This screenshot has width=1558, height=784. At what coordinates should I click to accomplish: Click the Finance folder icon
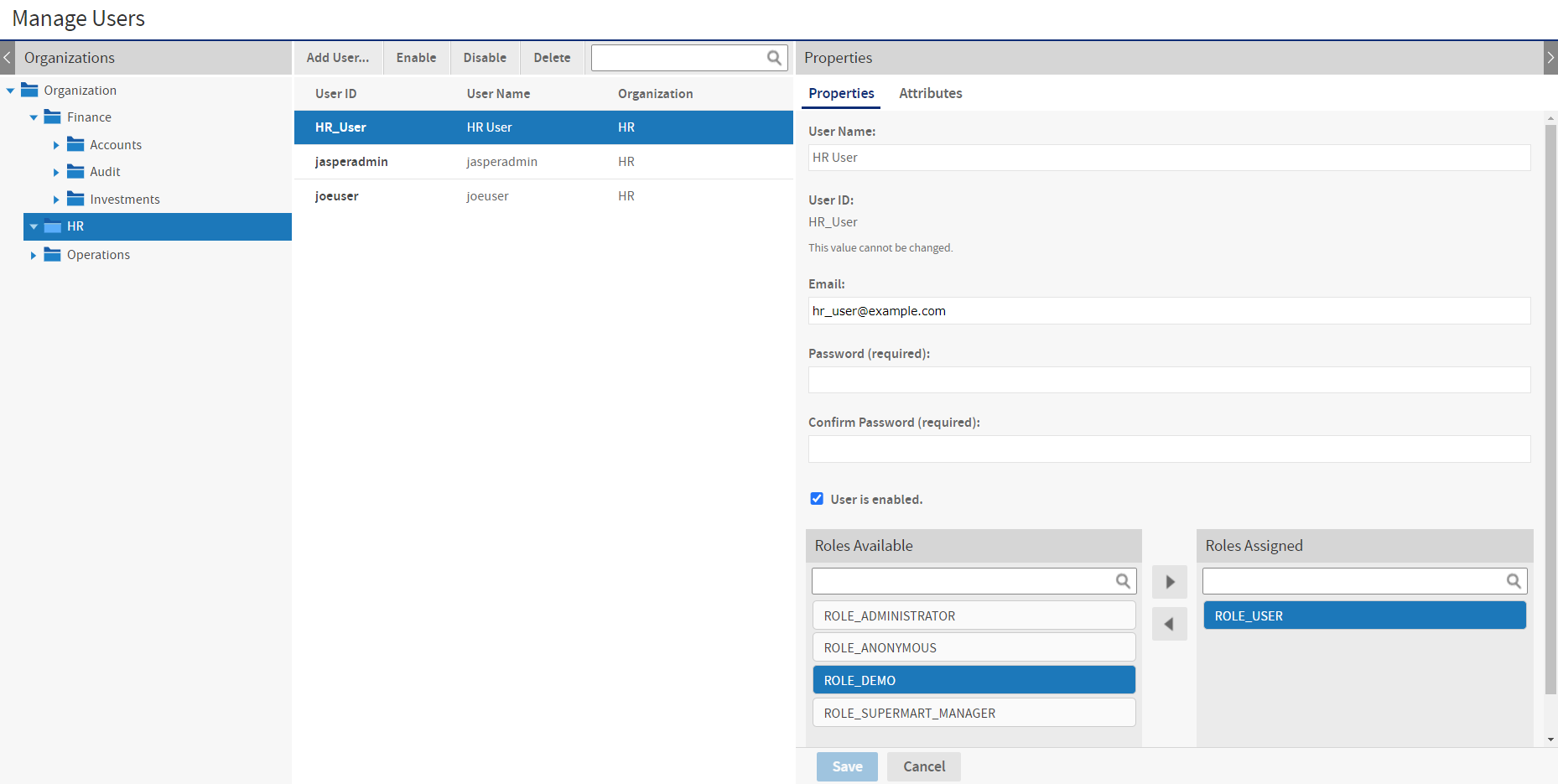coord(53,117)
